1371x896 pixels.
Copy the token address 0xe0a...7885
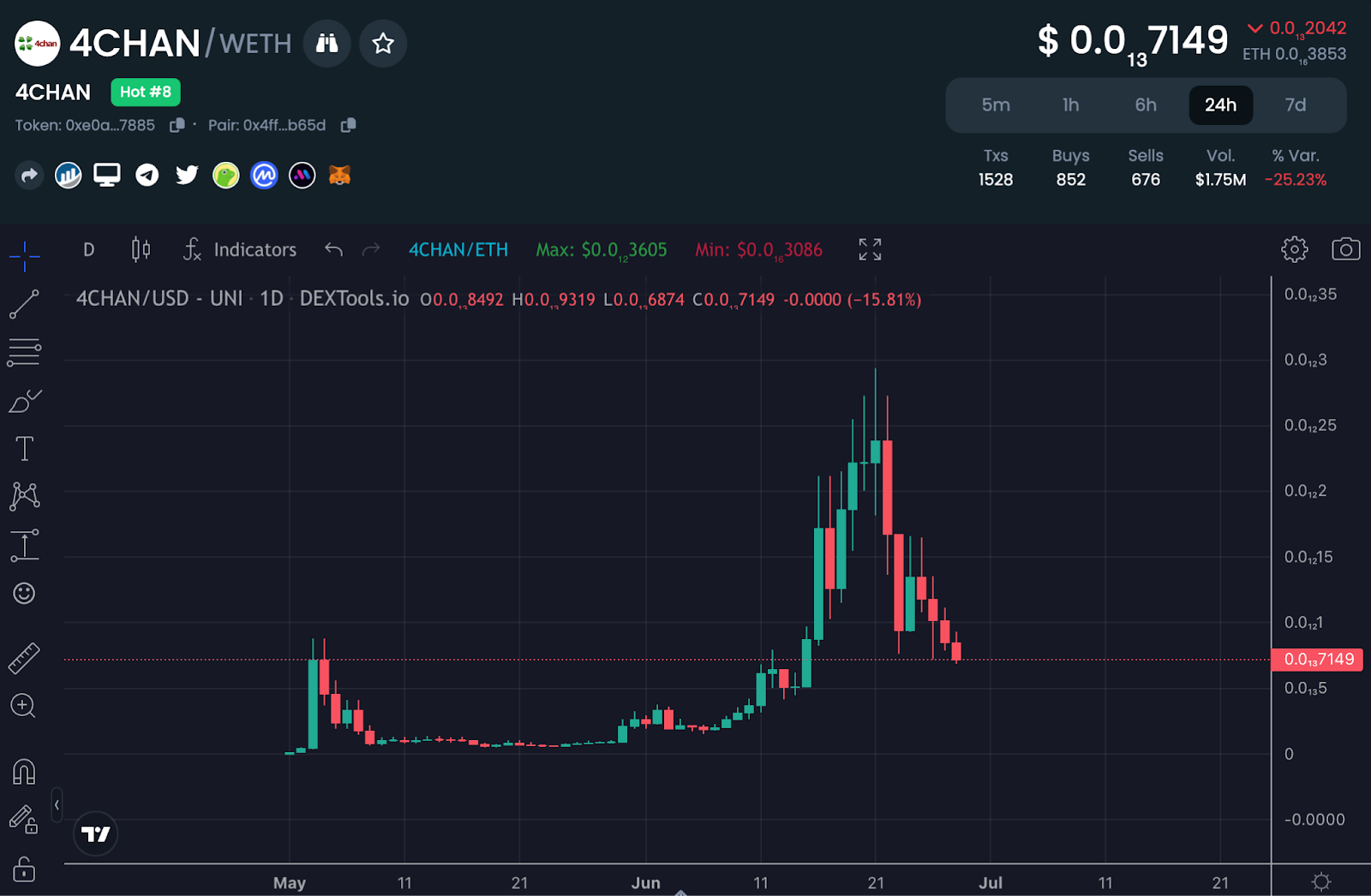[177, 125]
